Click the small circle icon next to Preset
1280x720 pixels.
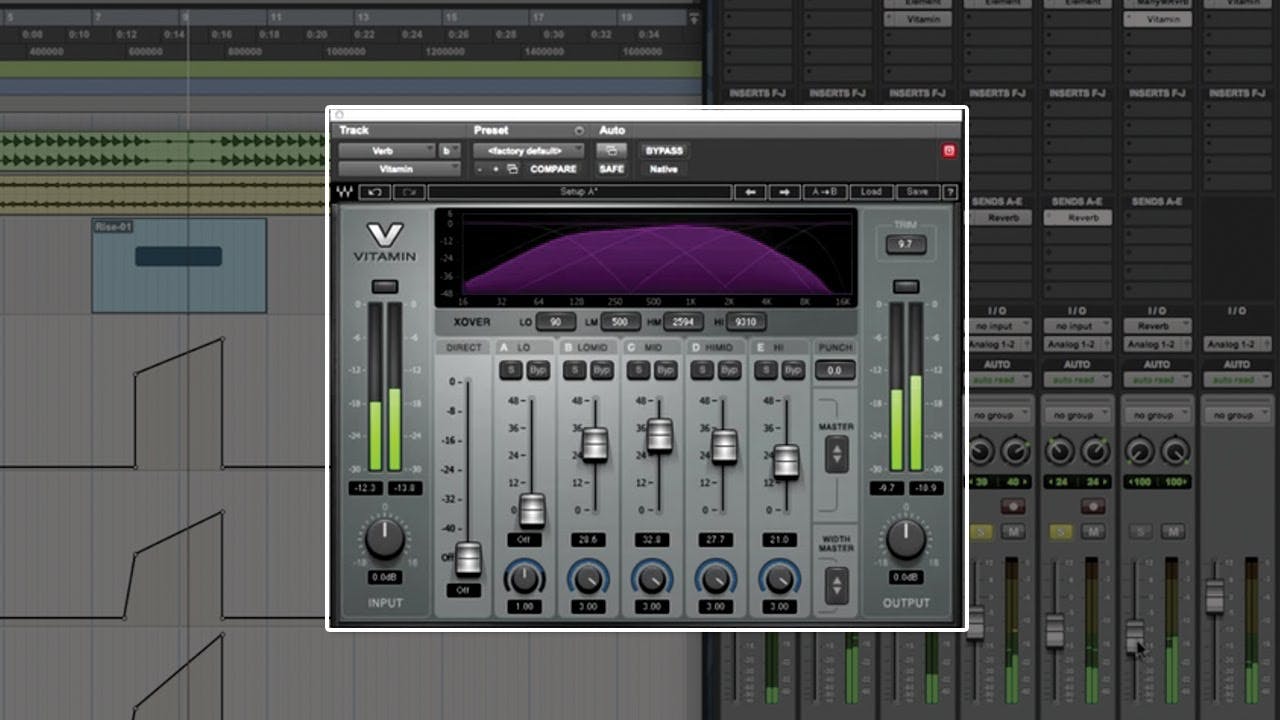point(579,131)
